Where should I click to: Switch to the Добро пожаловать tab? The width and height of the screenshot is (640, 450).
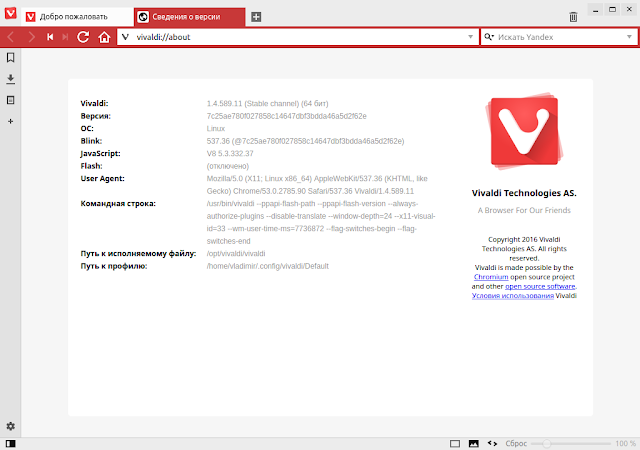click(x=78, y=17)
